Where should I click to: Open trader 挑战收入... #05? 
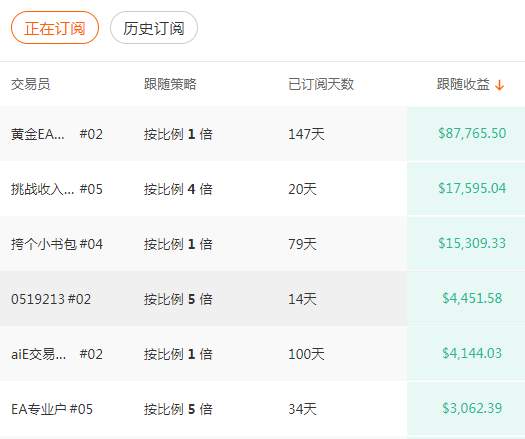[x=57, y=189]
